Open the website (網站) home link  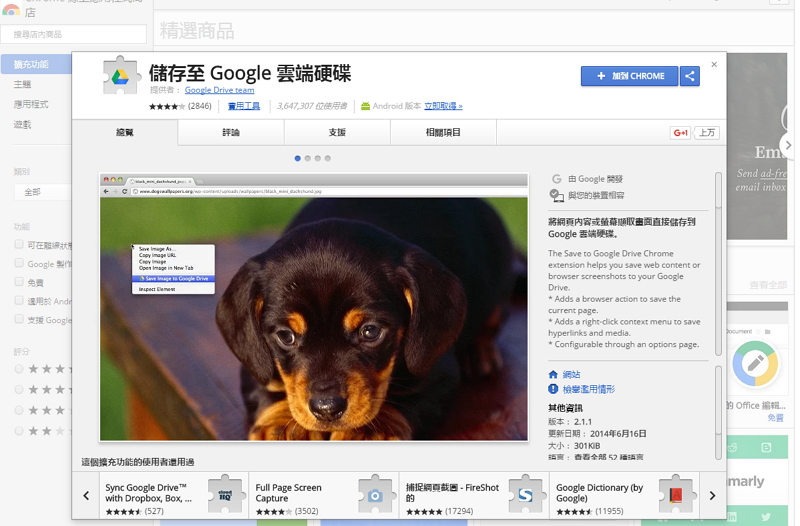pos(571,374)
